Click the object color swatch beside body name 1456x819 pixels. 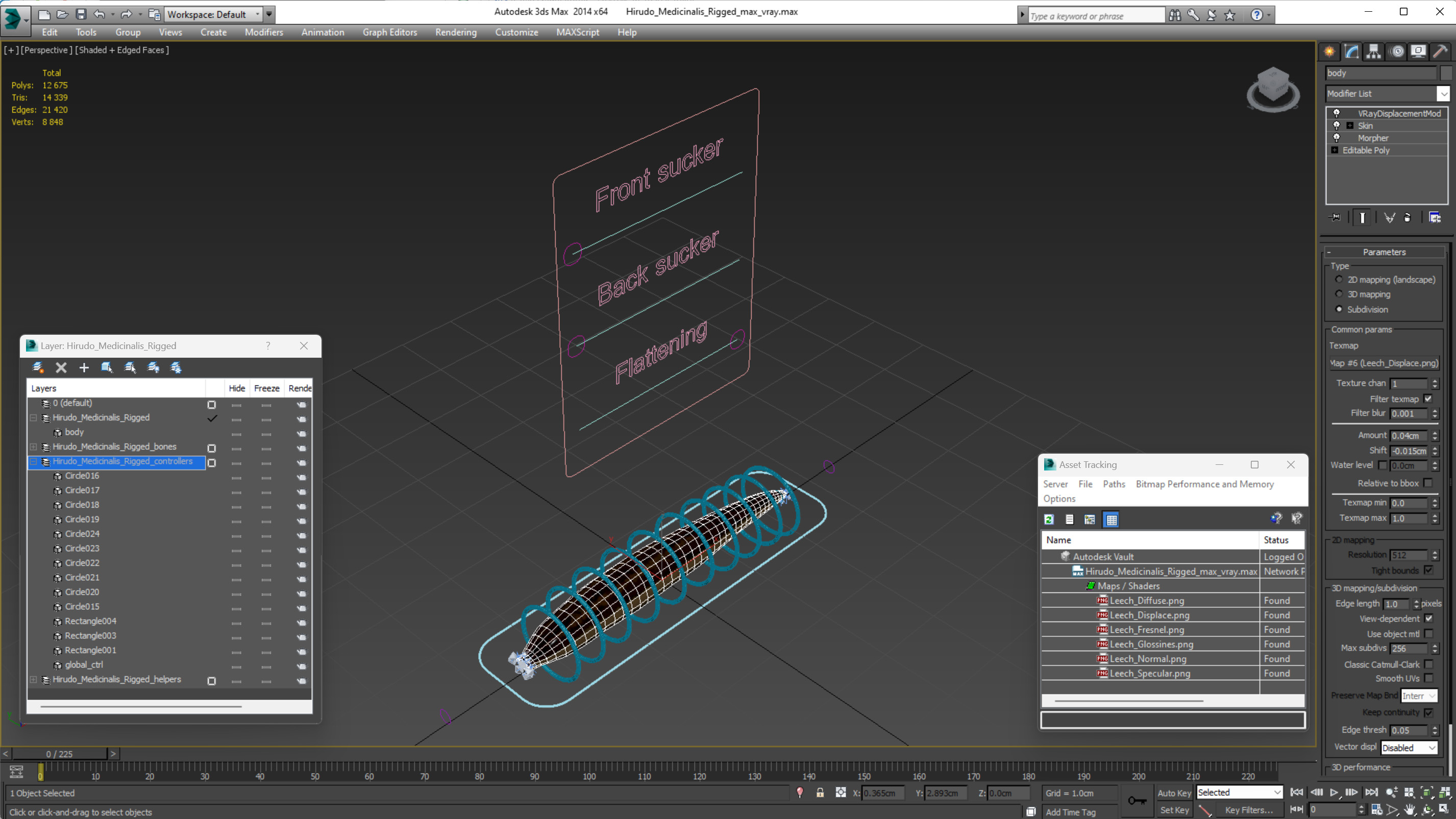coord(1446,73)
